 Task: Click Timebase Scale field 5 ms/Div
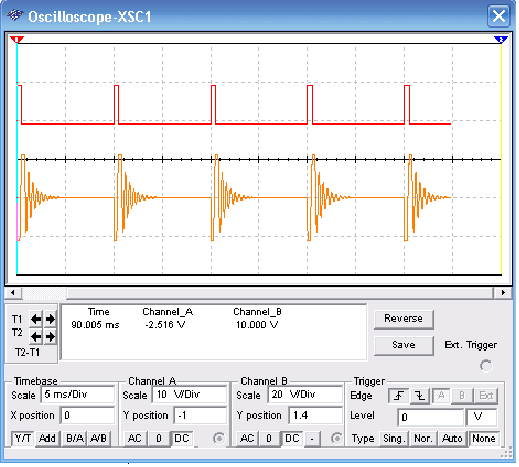click(78, 394)
